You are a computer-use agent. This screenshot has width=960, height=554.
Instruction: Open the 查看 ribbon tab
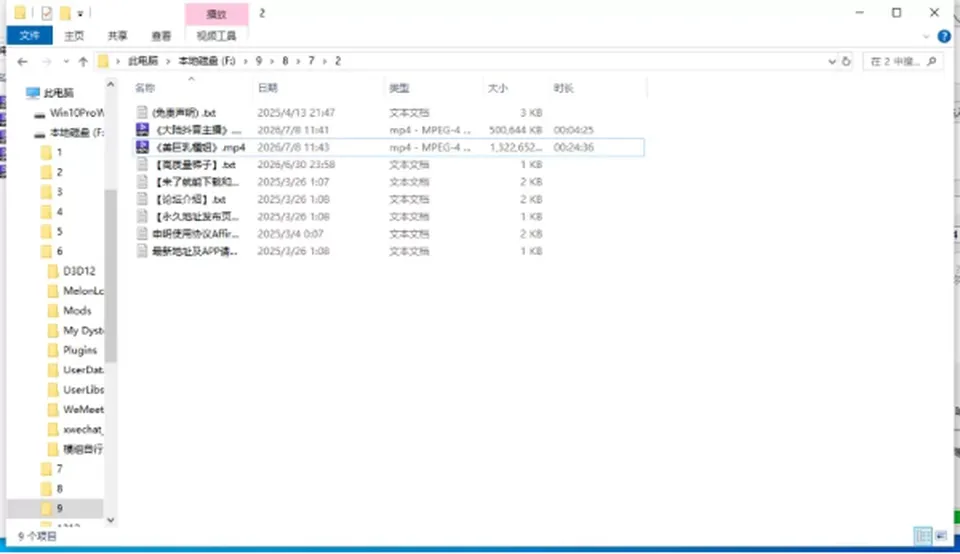[x=161, y=36]
